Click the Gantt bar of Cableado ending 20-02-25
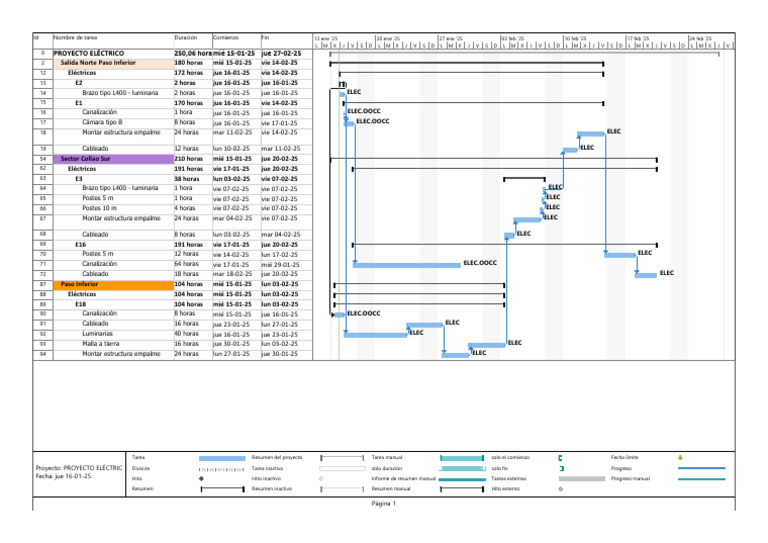This screenshot has height=543, width=768. pos(646,275)
